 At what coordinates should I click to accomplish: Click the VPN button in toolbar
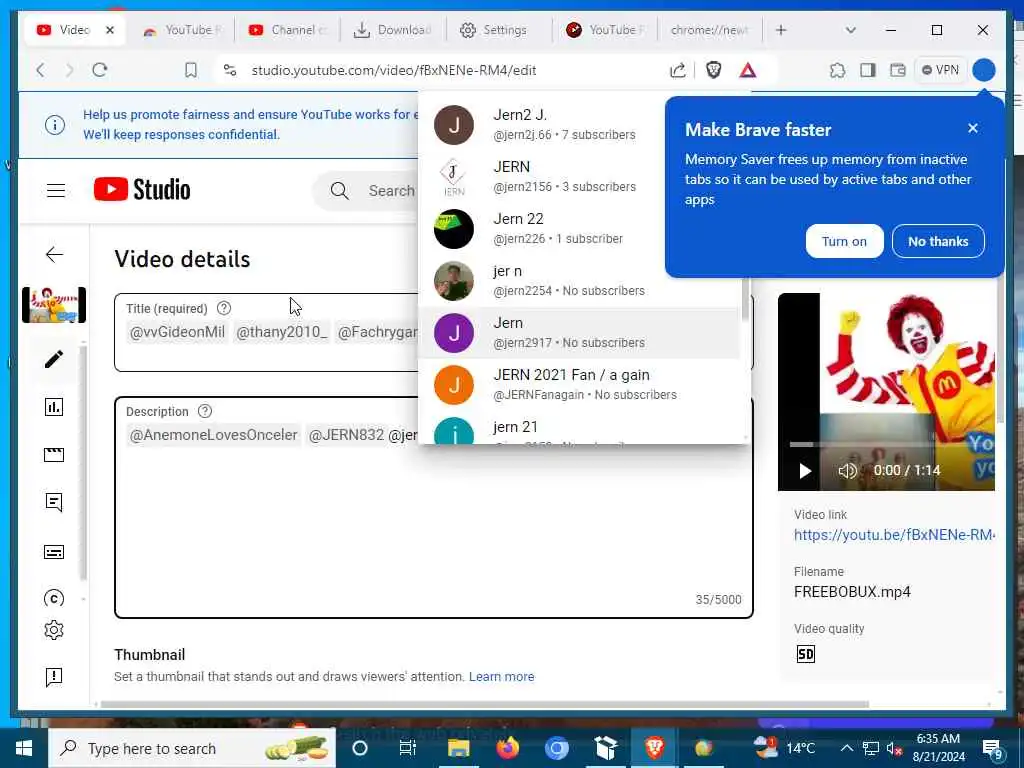pos(940,70)
